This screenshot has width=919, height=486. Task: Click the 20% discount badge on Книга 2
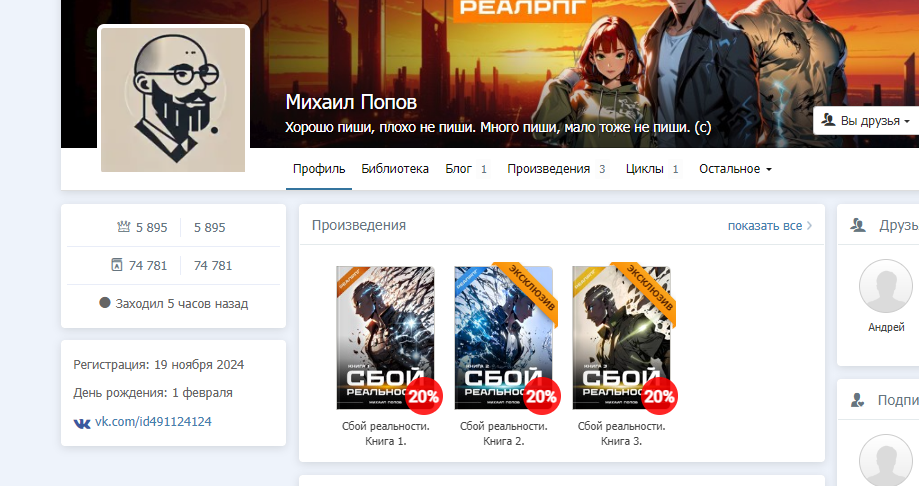[542, 397]
